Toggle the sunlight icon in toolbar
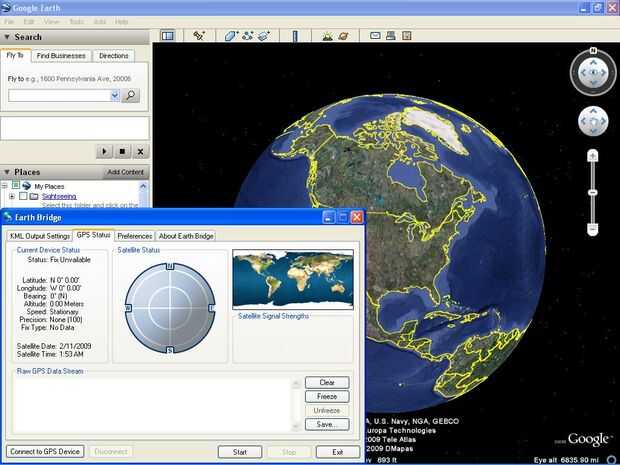This screenshot has height=465, width=620. pos(327,36)
